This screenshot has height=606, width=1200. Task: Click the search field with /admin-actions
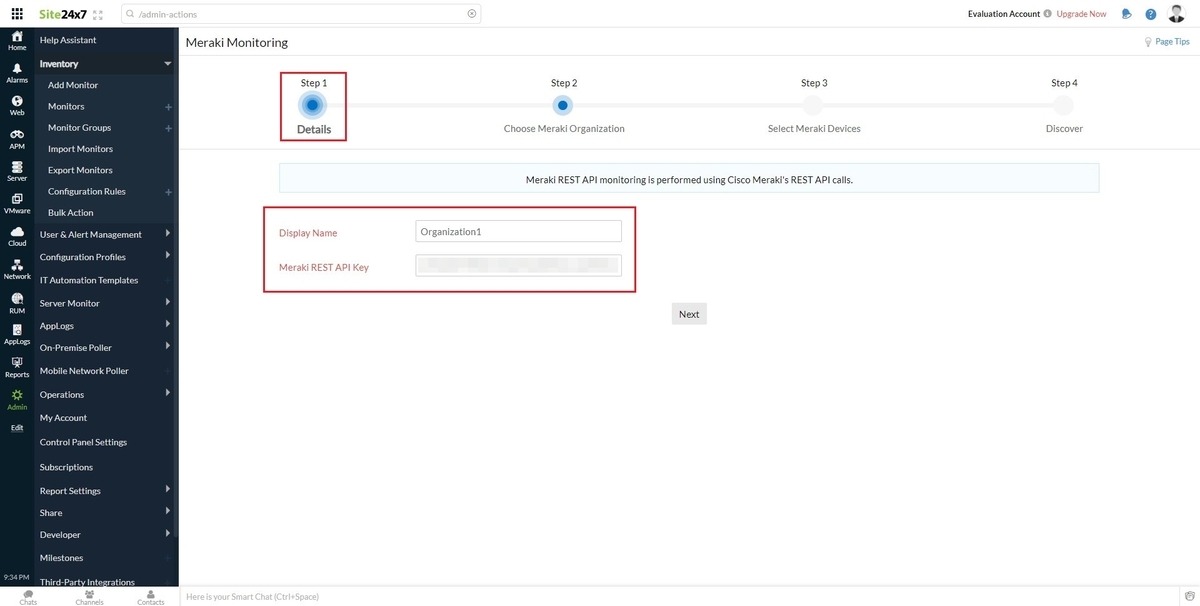(x=300, y=14)
